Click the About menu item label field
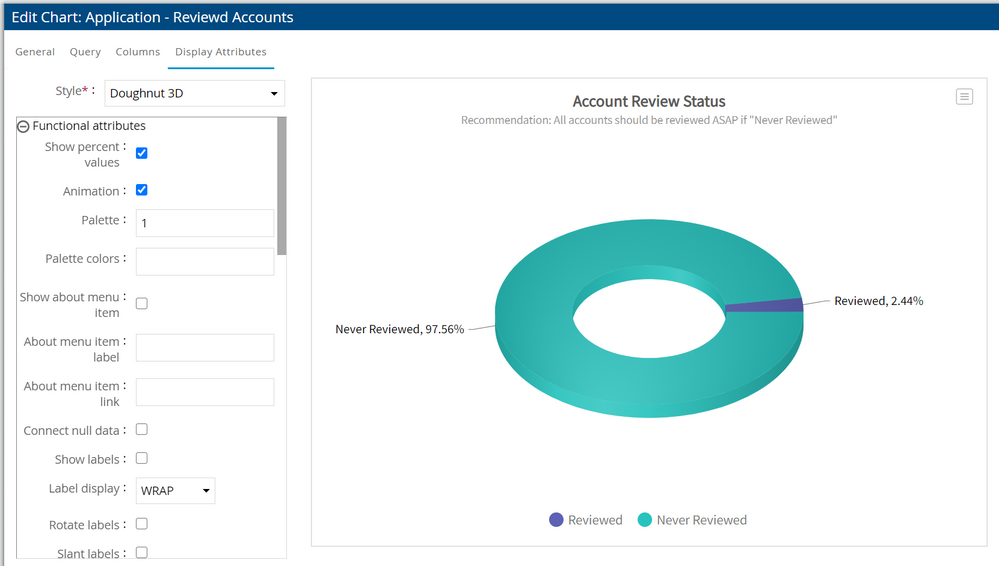 tap(204, 348)
